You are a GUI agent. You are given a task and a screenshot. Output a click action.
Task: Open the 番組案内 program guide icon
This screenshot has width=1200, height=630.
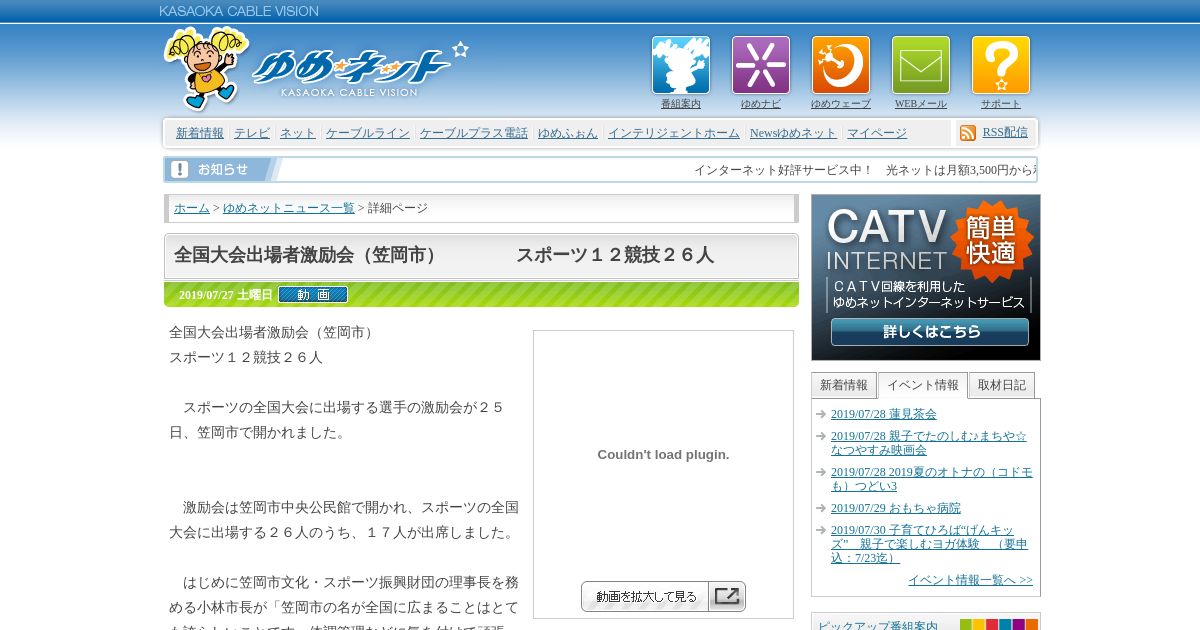tap(681, 65)
